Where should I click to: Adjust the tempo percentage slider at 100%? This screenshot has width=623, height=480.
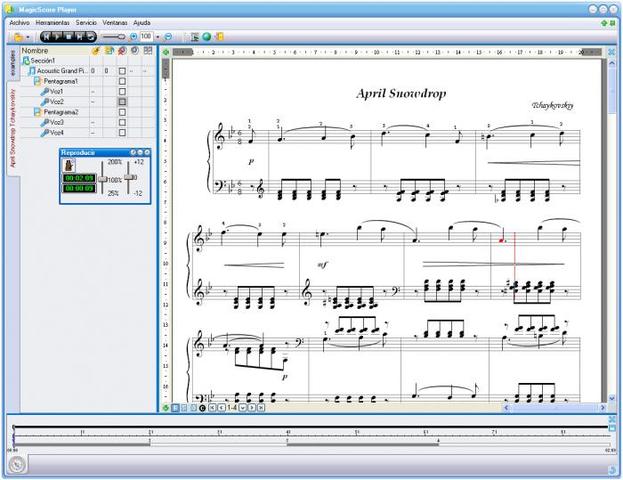103,179
